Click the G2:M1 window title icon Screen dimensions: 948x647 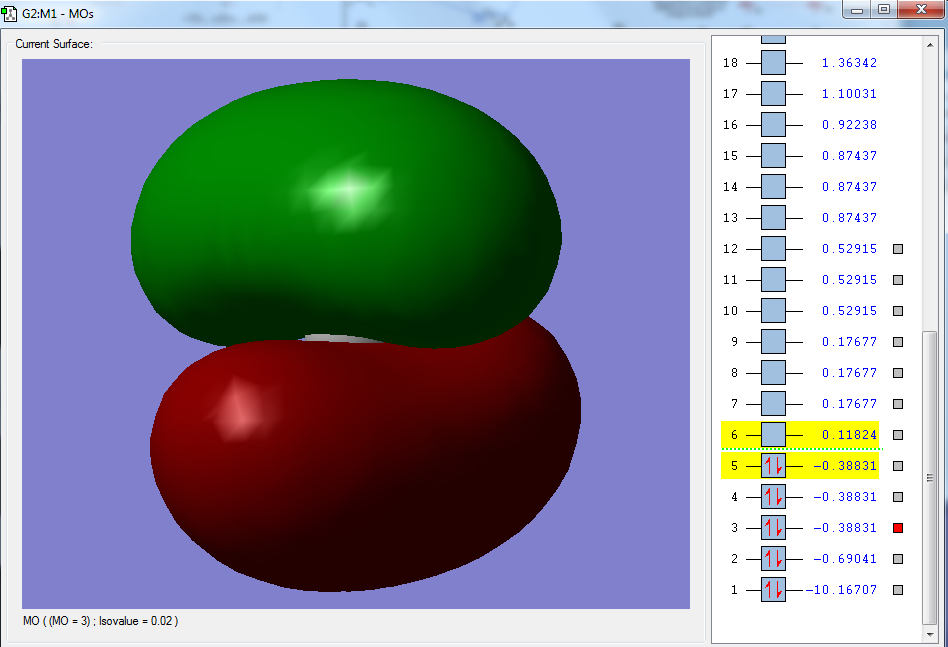click(9, 13)
